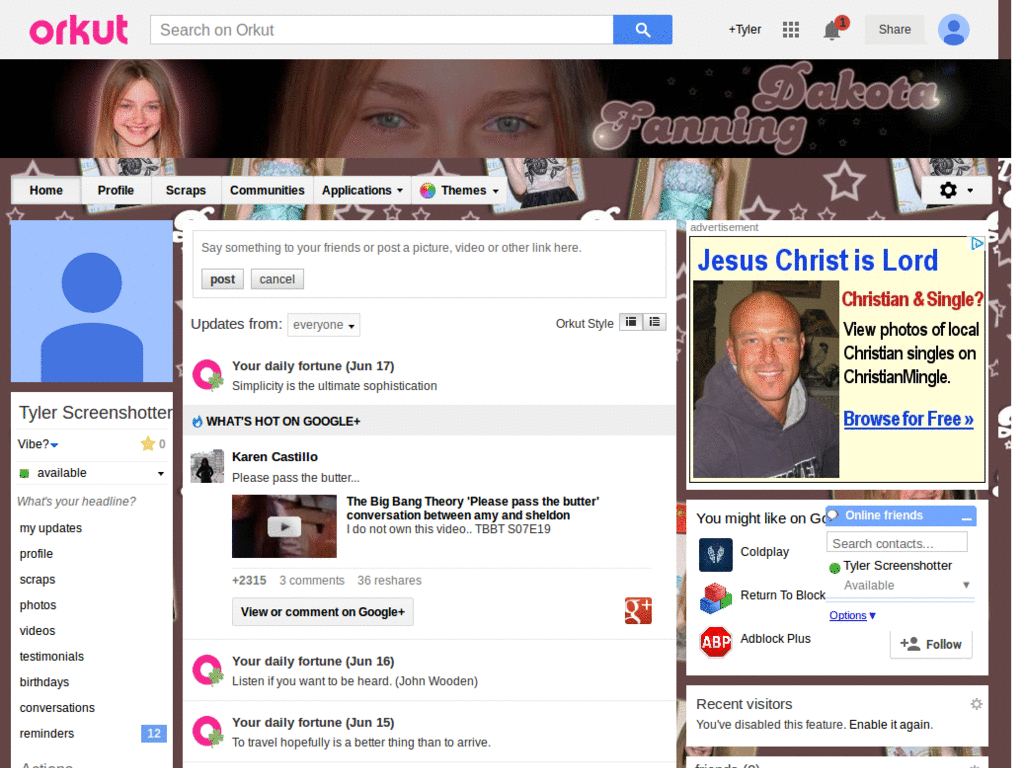
Task: Click the 36 reshares link
Action: point(389,581)
